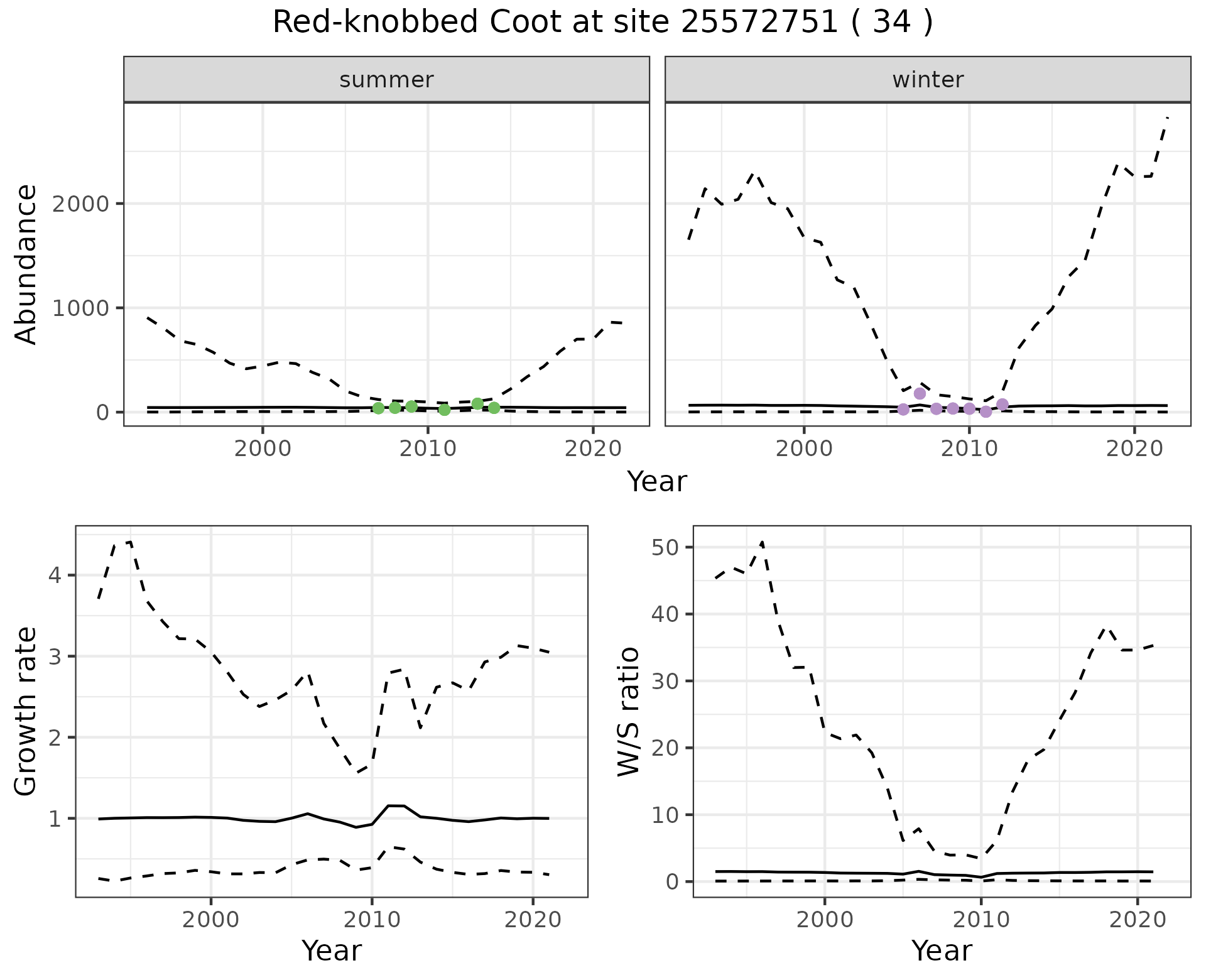This screenshot has width=1206, height=980.
Task: Click the 4 tick label on growth rate axis
Action: [53, 575]
